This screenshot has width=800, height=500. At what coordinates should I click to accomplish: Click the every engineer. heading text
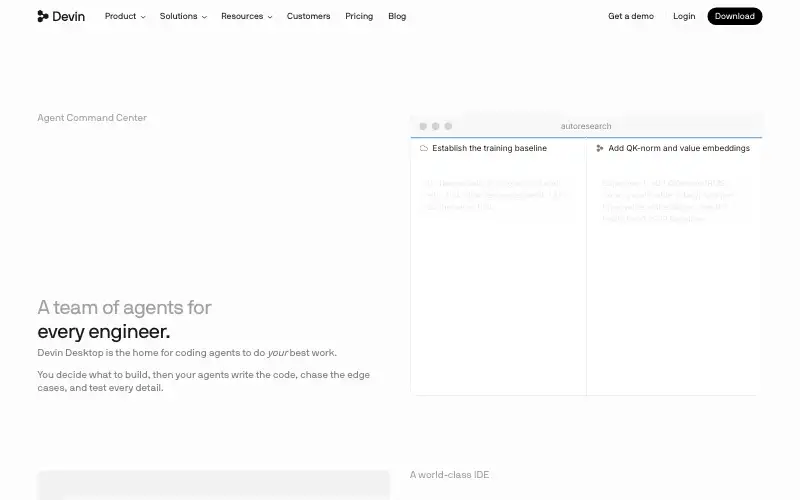point(104,332)
